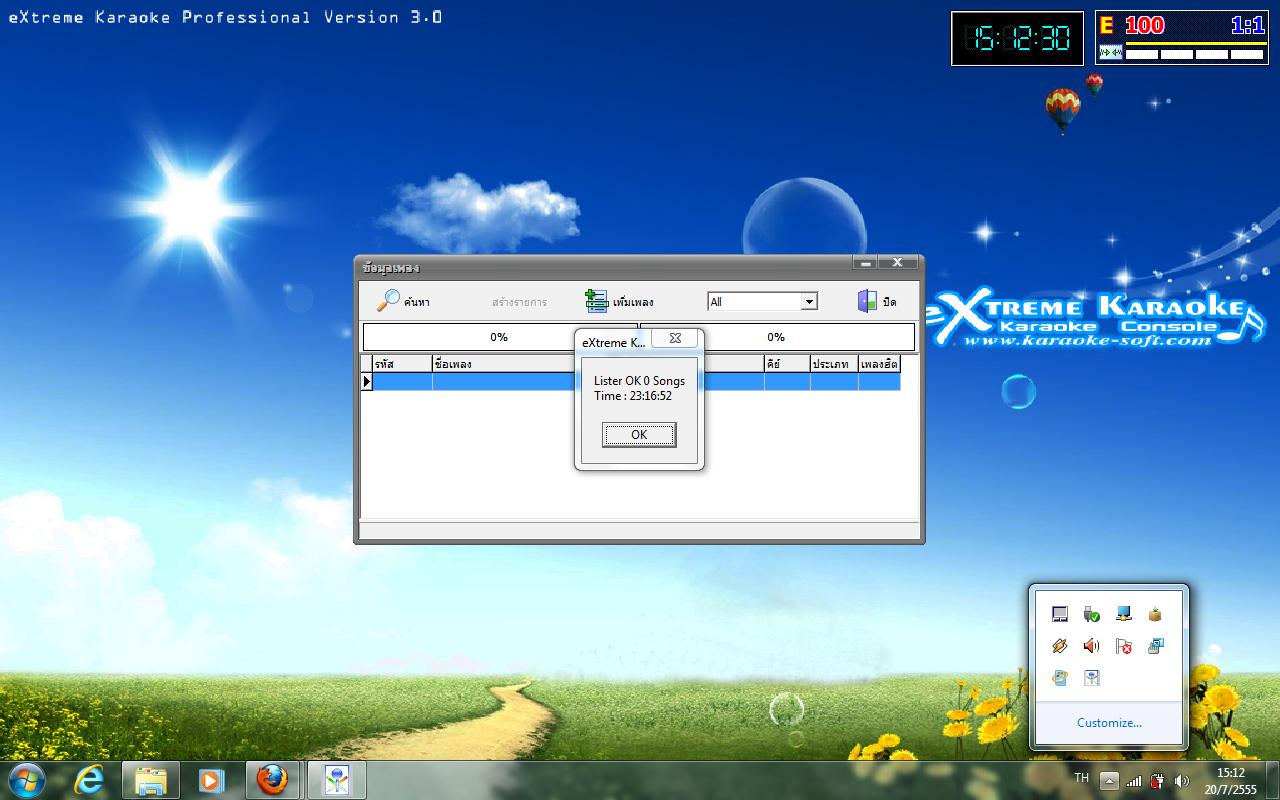The image size is (1280, 800).
Task: Click the left 0% progress bar
Action: pos(499,337)
